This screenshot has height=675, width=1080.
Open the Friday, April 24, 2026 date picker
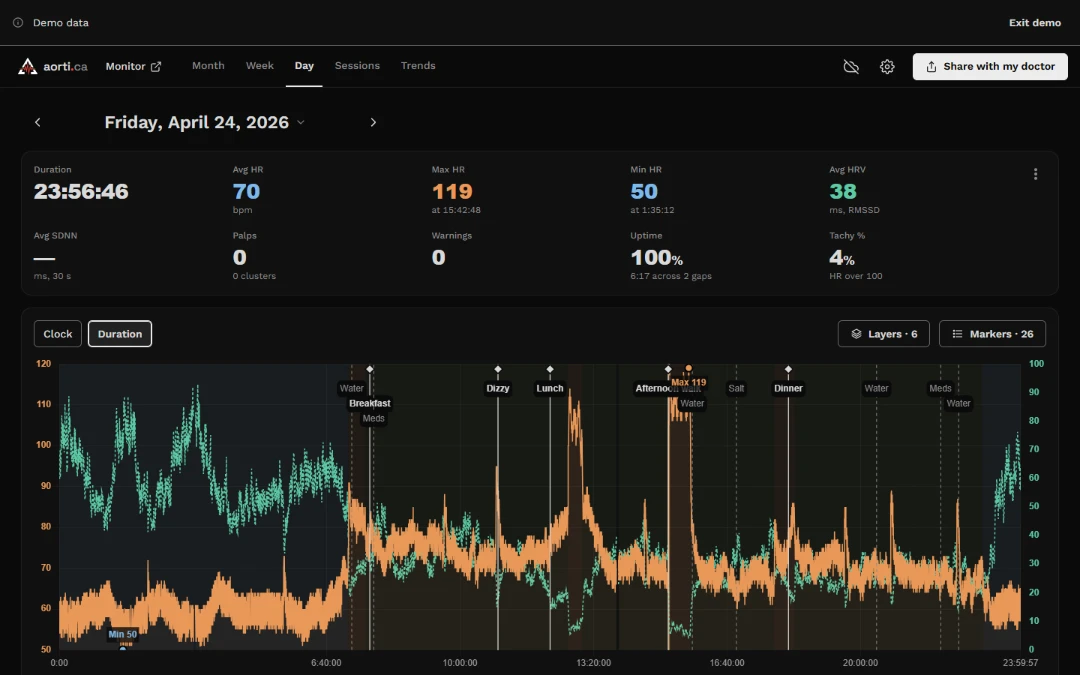click(205, 122)
